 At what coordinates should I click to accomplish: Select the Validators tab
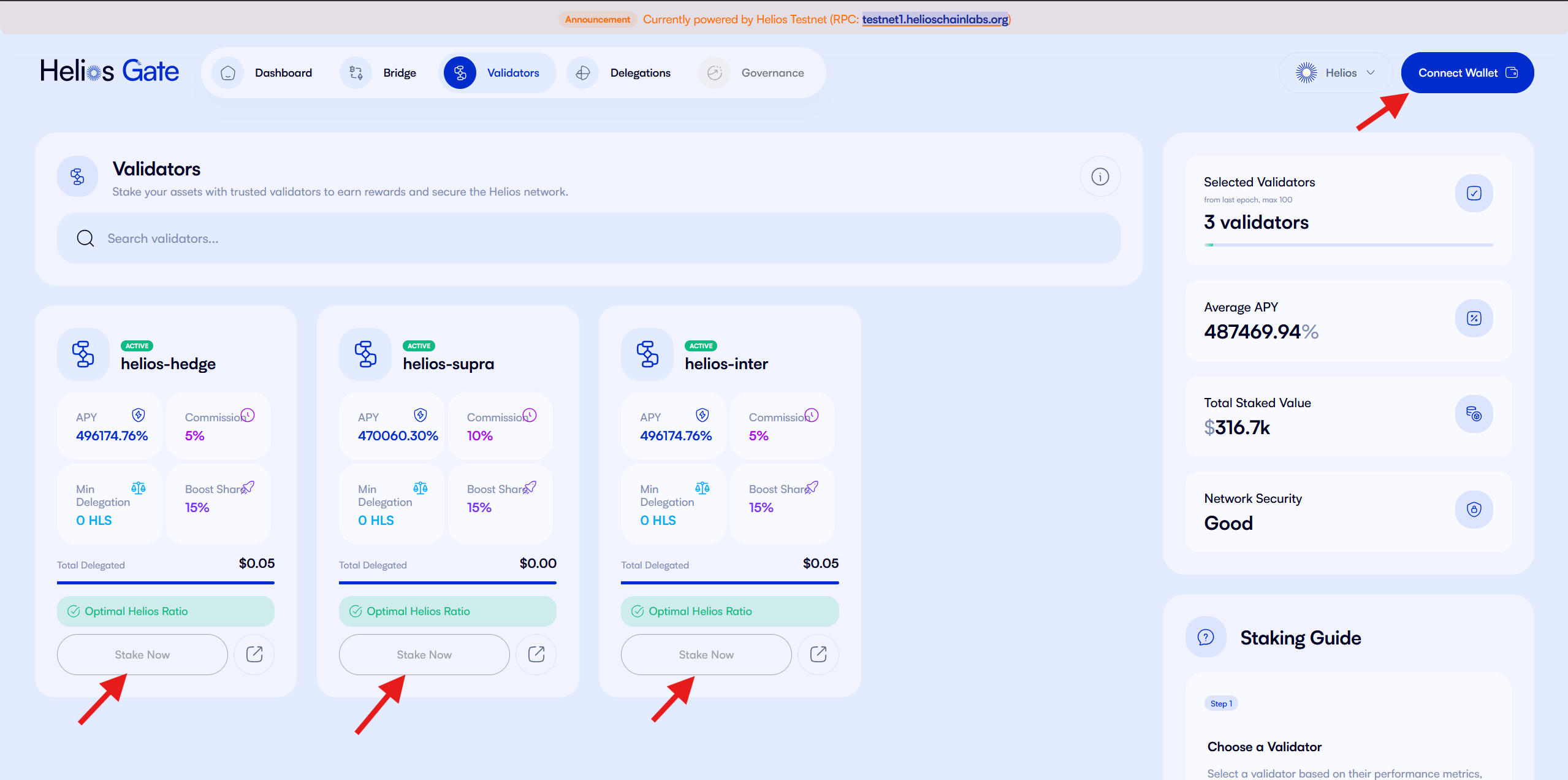pos(497,73)
